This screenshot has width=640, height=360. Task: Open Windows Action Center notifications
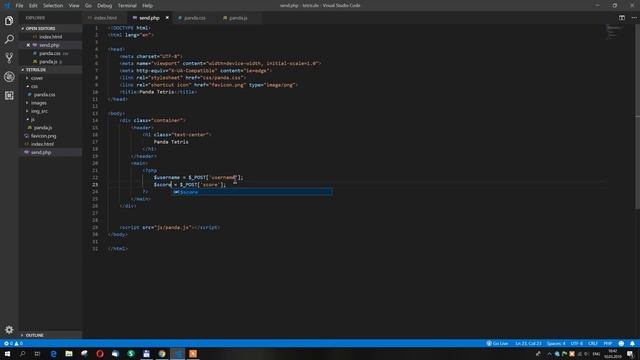(631, 353)
